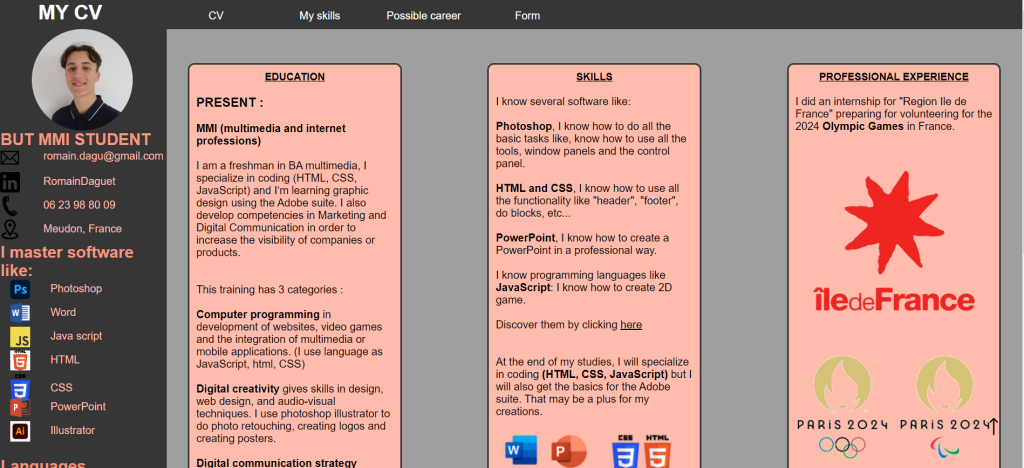Screen dimensions: 1024x468
Task: Open the Form nav link
Action: [527, 16]
